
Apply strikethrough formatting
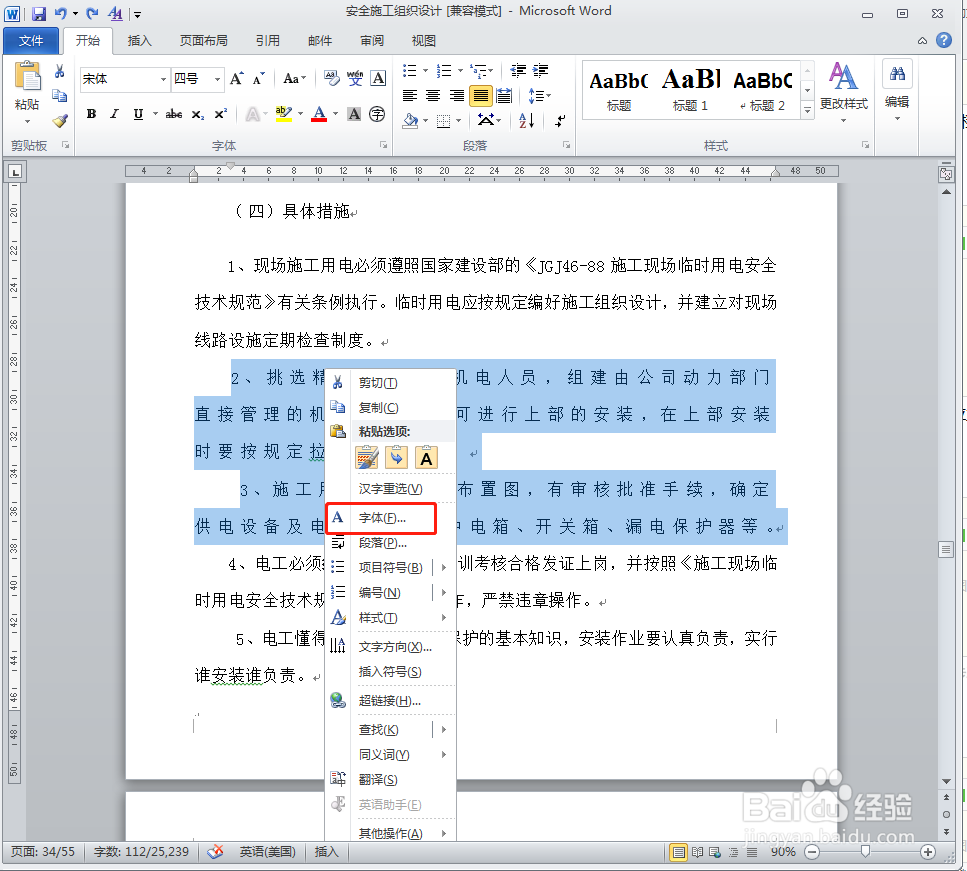174,114
